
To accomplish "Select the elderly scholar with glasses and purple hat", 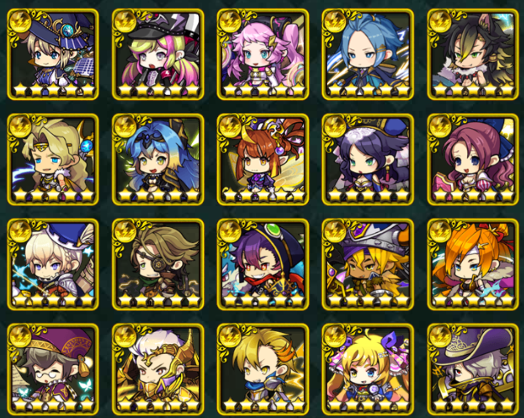I will 53,369.
